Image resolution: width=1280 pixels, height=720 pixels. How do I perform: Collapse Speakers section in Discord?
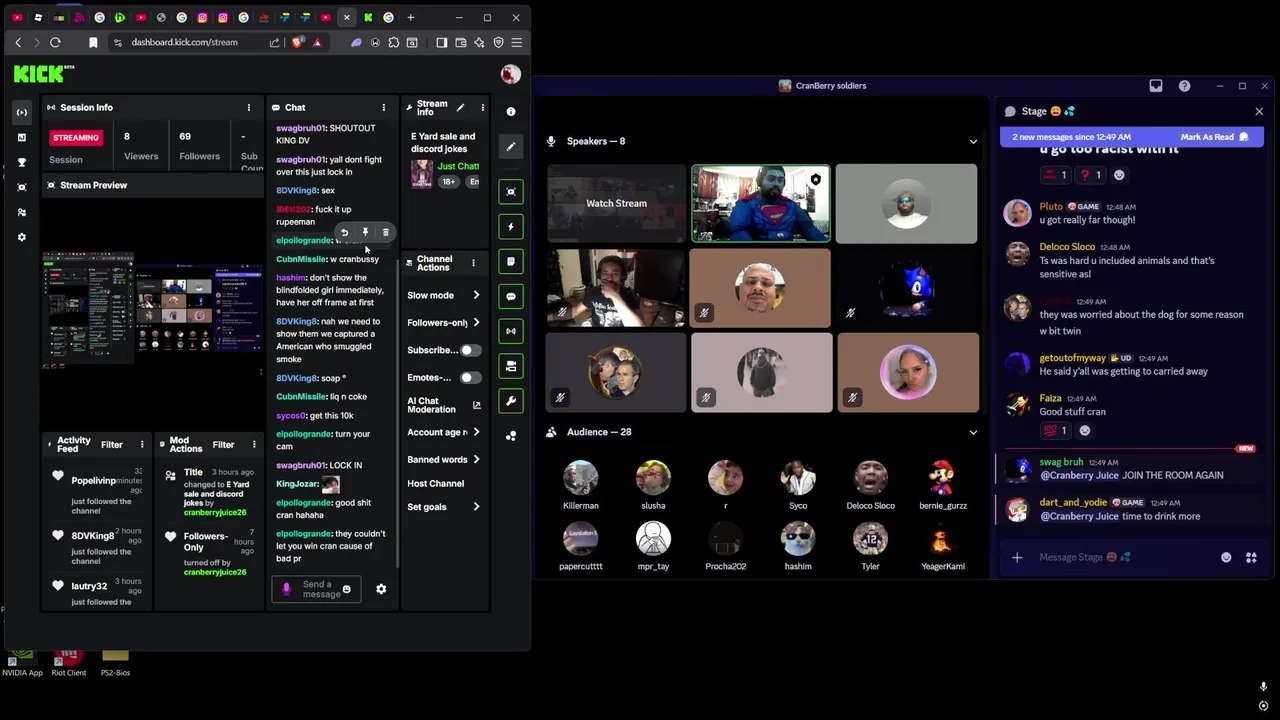973,141
